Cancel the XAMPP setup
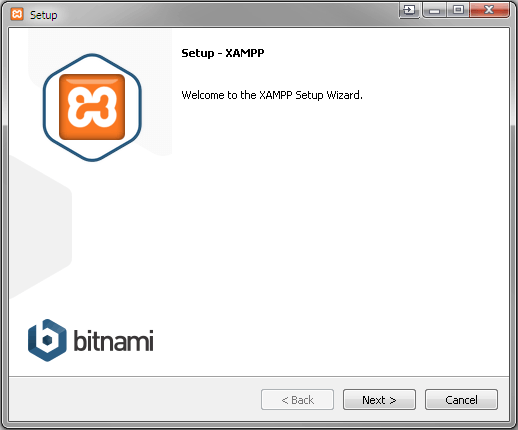Screen dimensions: 518x430 (461, 399)
